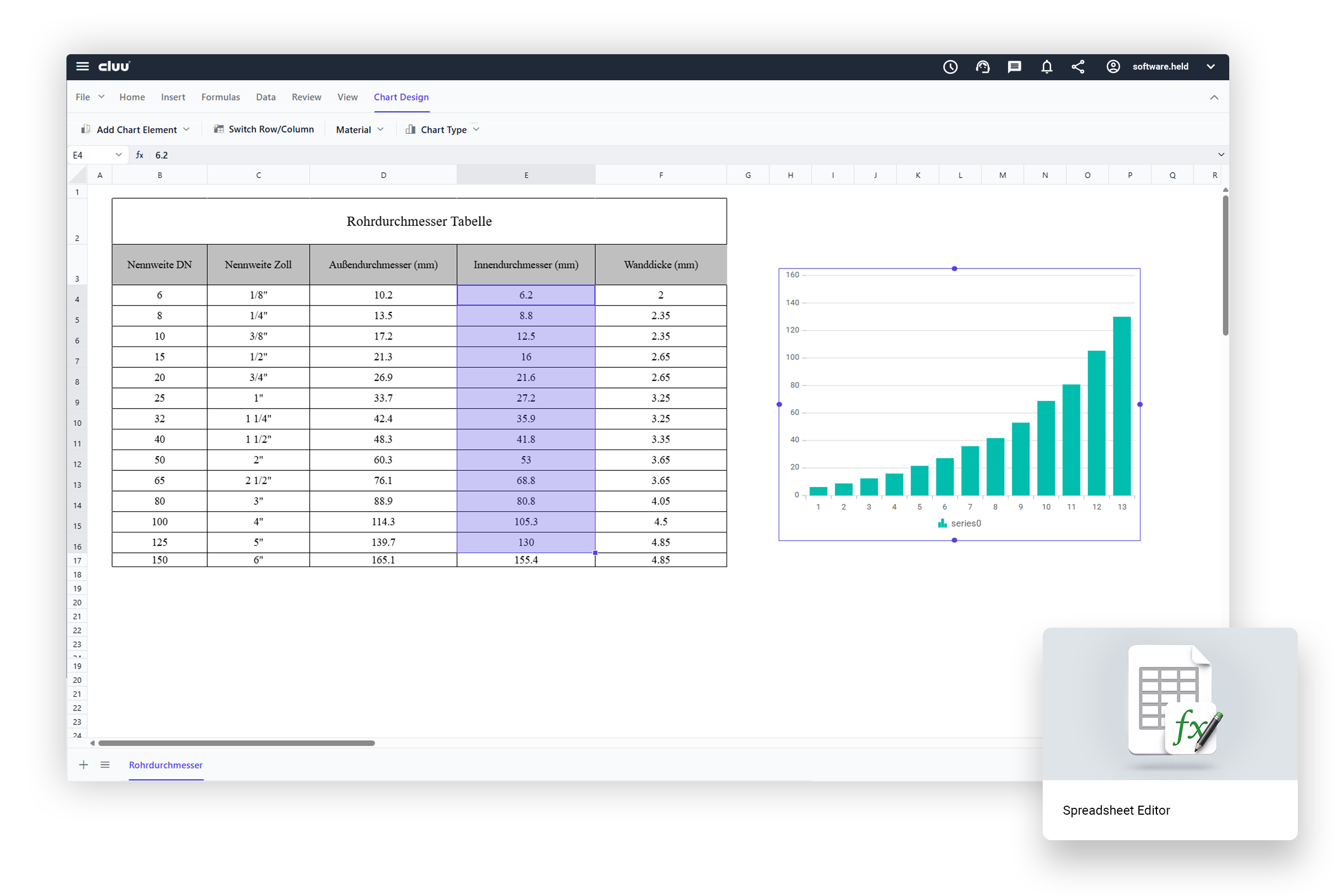Click the tallest bar in the chart
The width and height of the screenshot is (1335, 896).
pos(1121,405)
